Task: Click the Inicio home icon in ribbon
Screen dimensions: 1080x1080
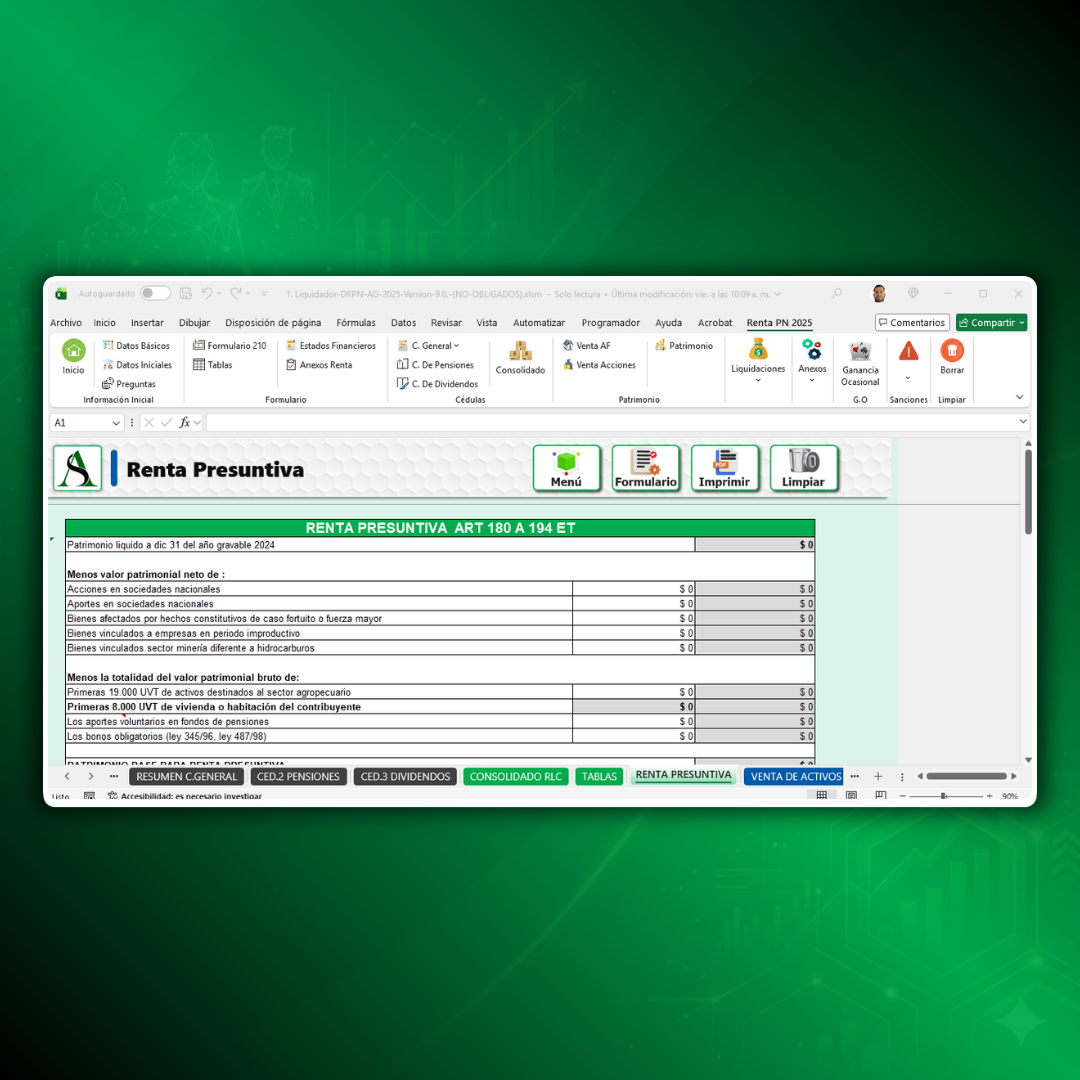Action: coord(74,352)
